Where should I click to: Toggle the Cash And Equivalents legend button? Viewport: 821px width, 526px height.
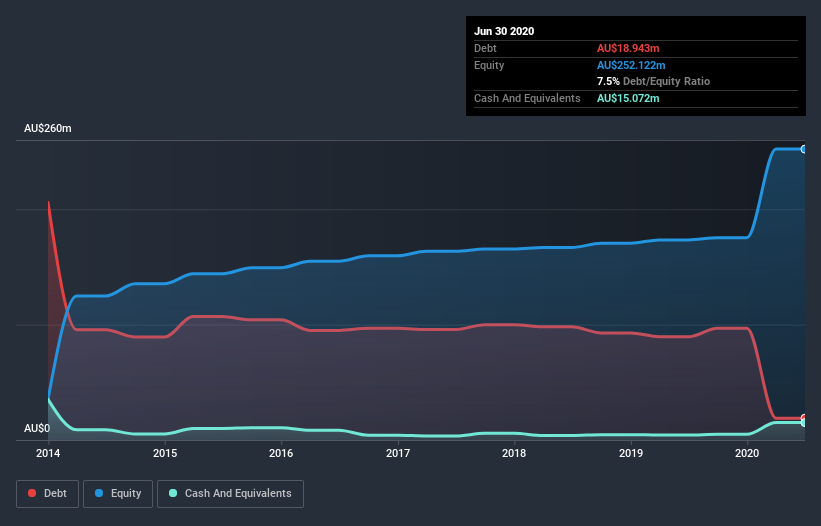tap(230, 494)
